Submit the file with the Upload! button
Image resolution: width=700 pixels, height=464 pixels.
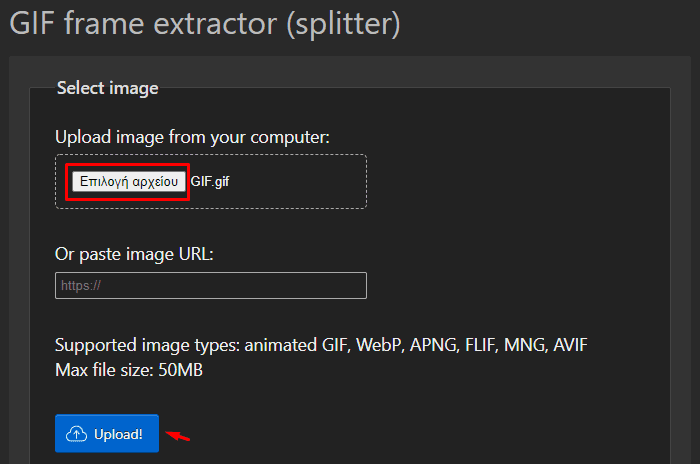point(107,434)
